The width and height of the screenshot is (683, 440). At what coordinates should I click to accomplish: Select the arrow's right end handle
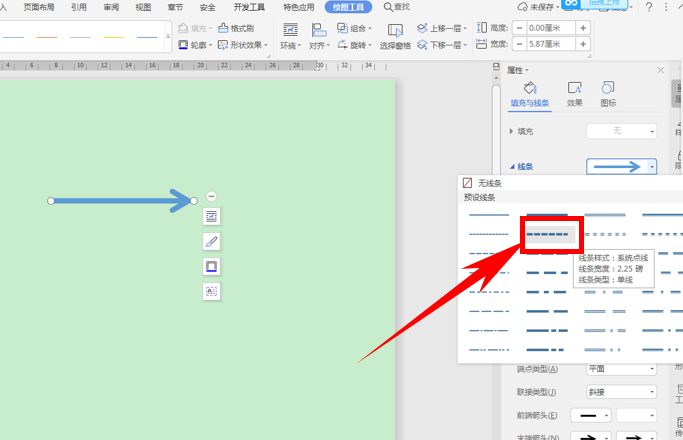tap(194, 201)
